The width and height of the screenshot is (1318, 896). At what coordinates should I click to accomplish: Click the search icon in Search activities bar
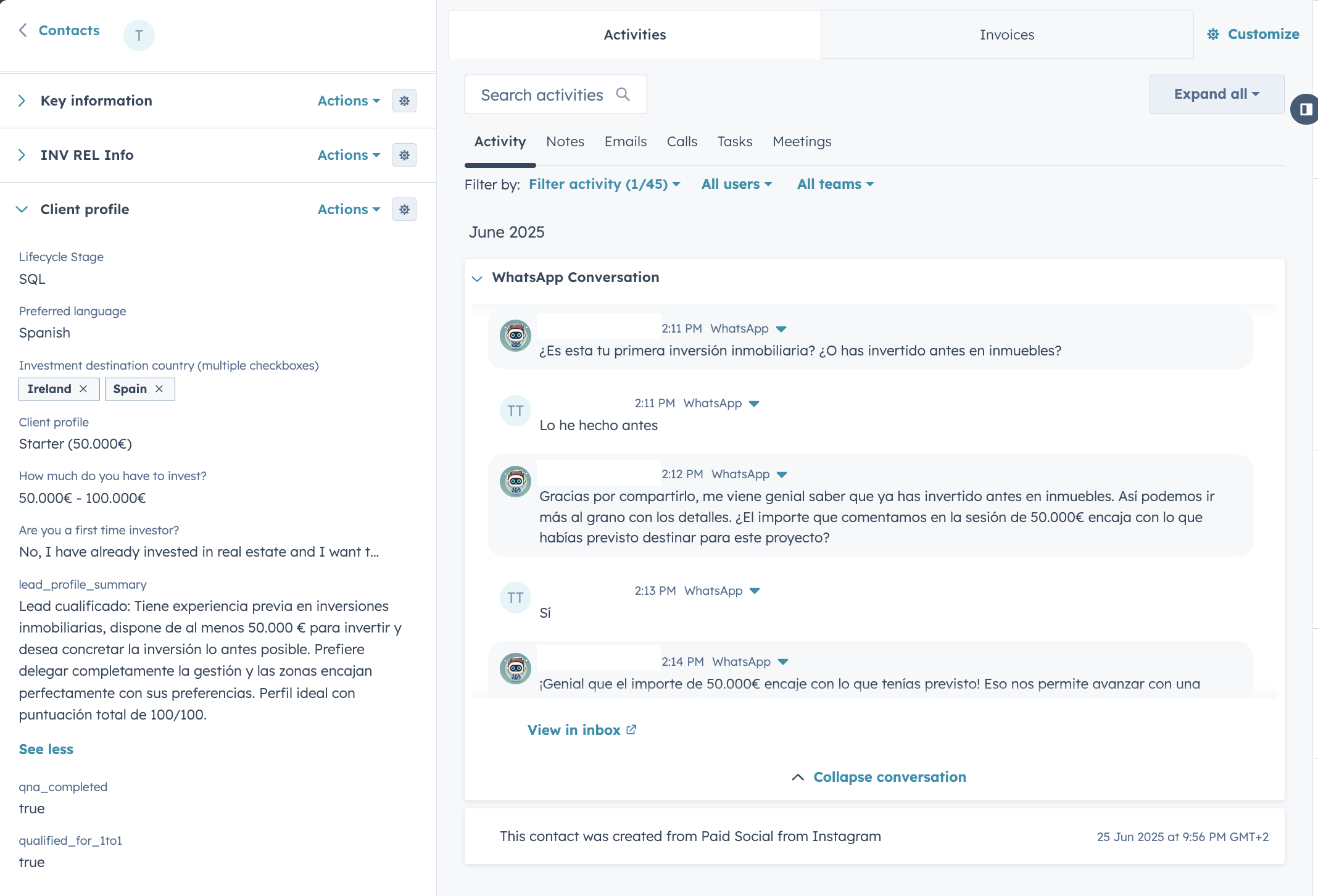point(624,94)
